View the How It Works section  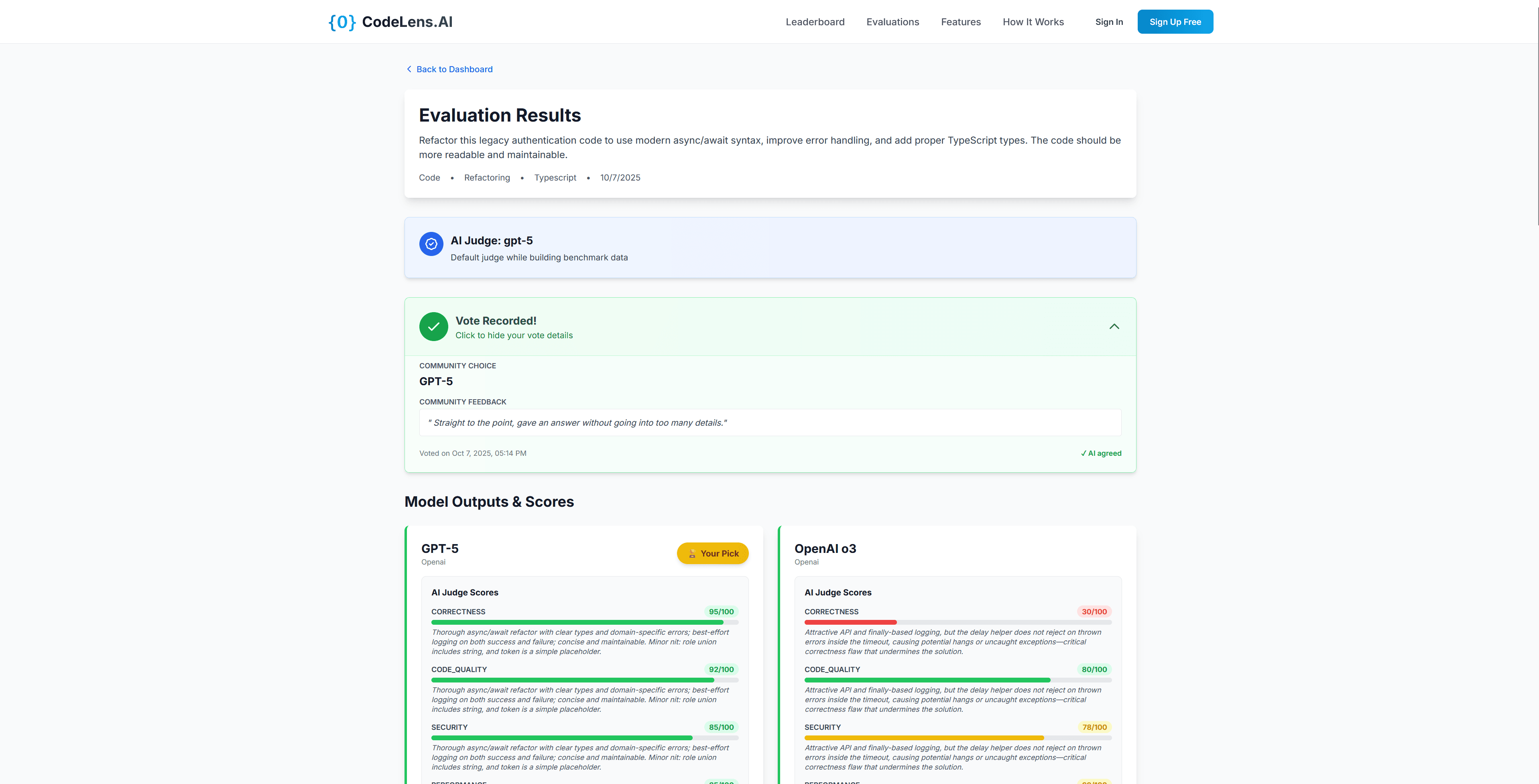pos(1033,22)
